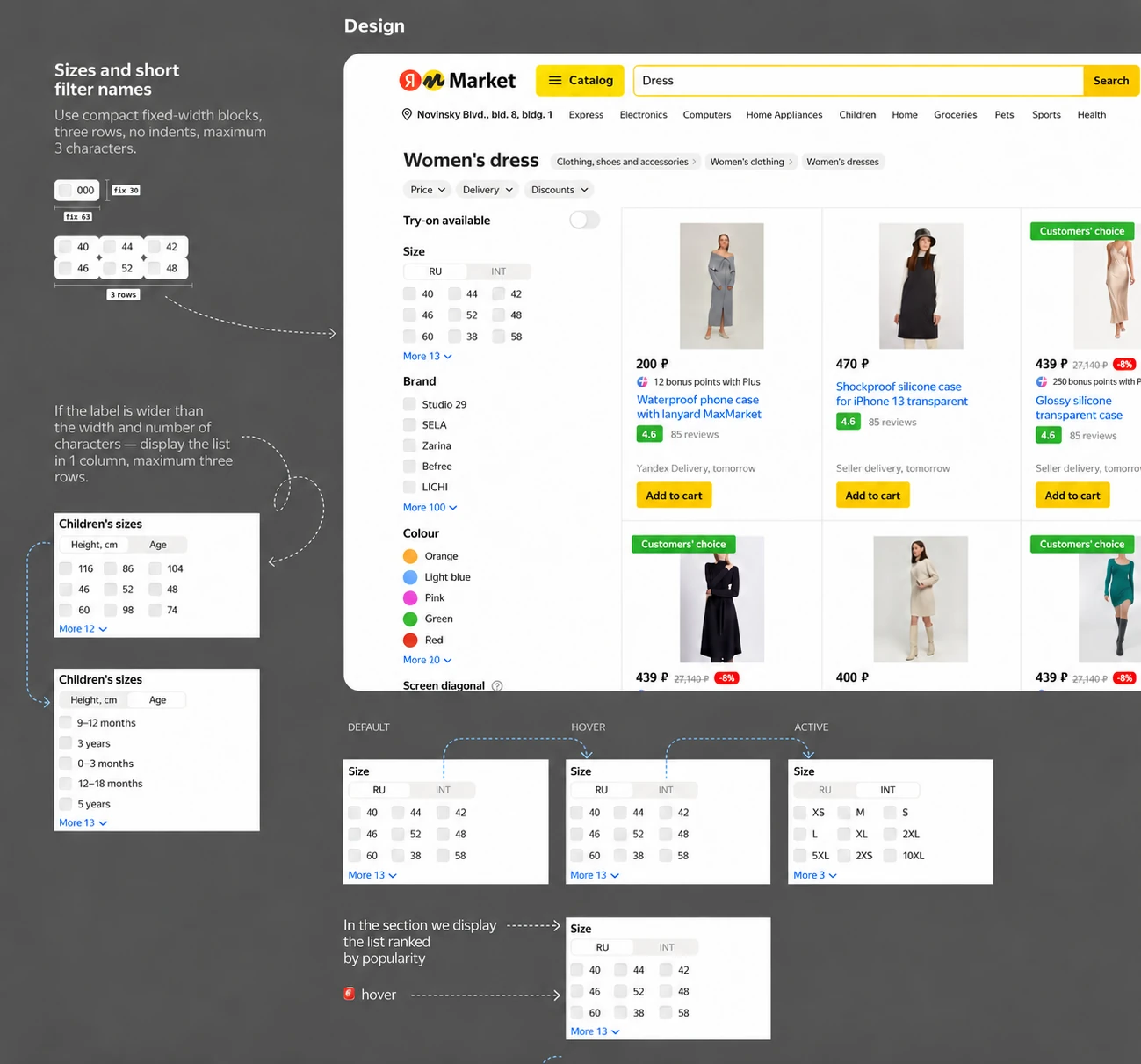The image size is (1141, 1064).
Task: Click the location pin before Novinsky Blvd.
Action: (x=407, y=114)
